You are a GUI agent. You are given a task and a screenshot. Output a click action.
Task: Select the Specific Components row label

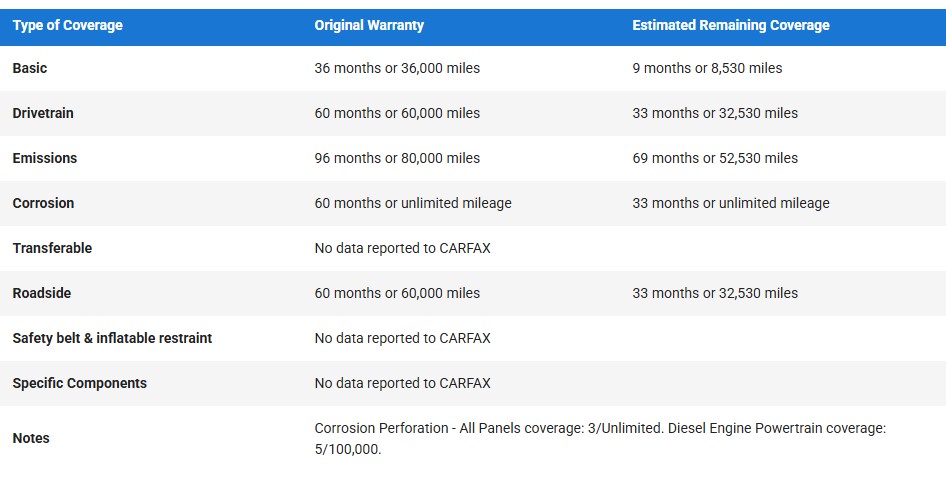(79, 383)
